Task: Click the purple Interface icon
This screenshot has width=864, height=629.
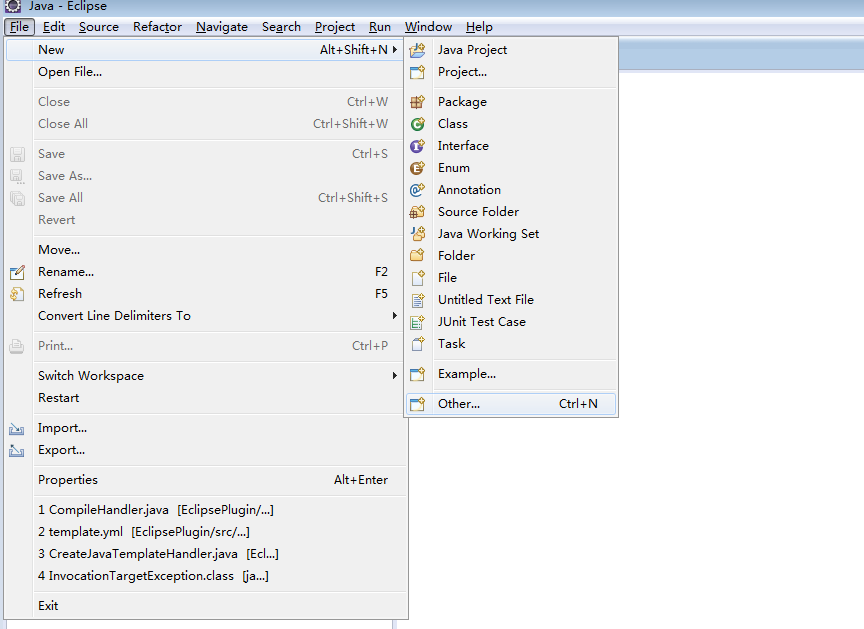Action: tap(418, 146)
